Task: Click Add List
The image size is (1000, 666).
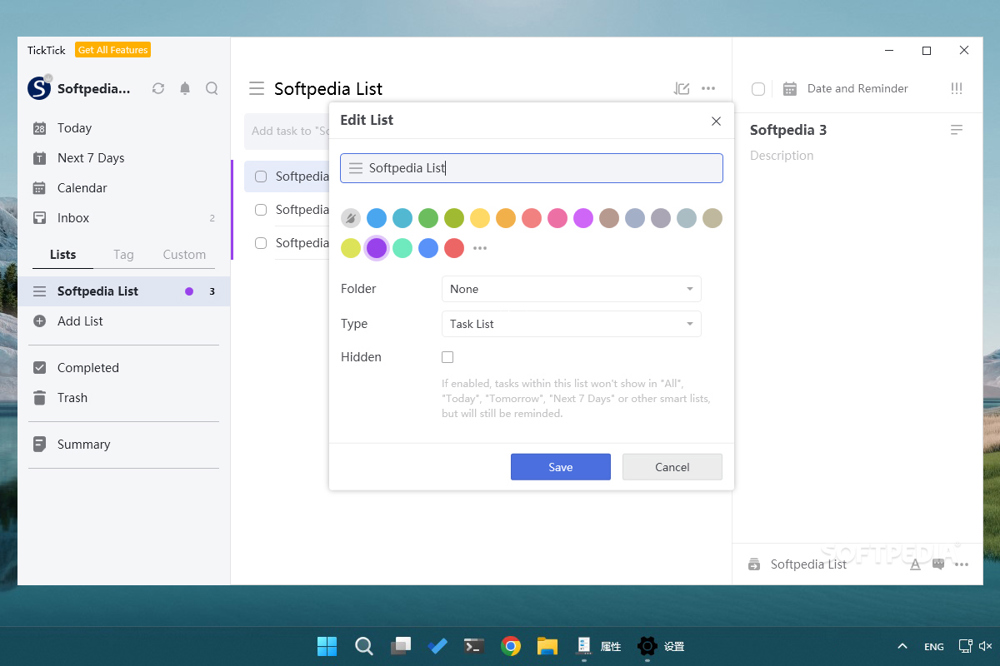Action: coord(80,321)
